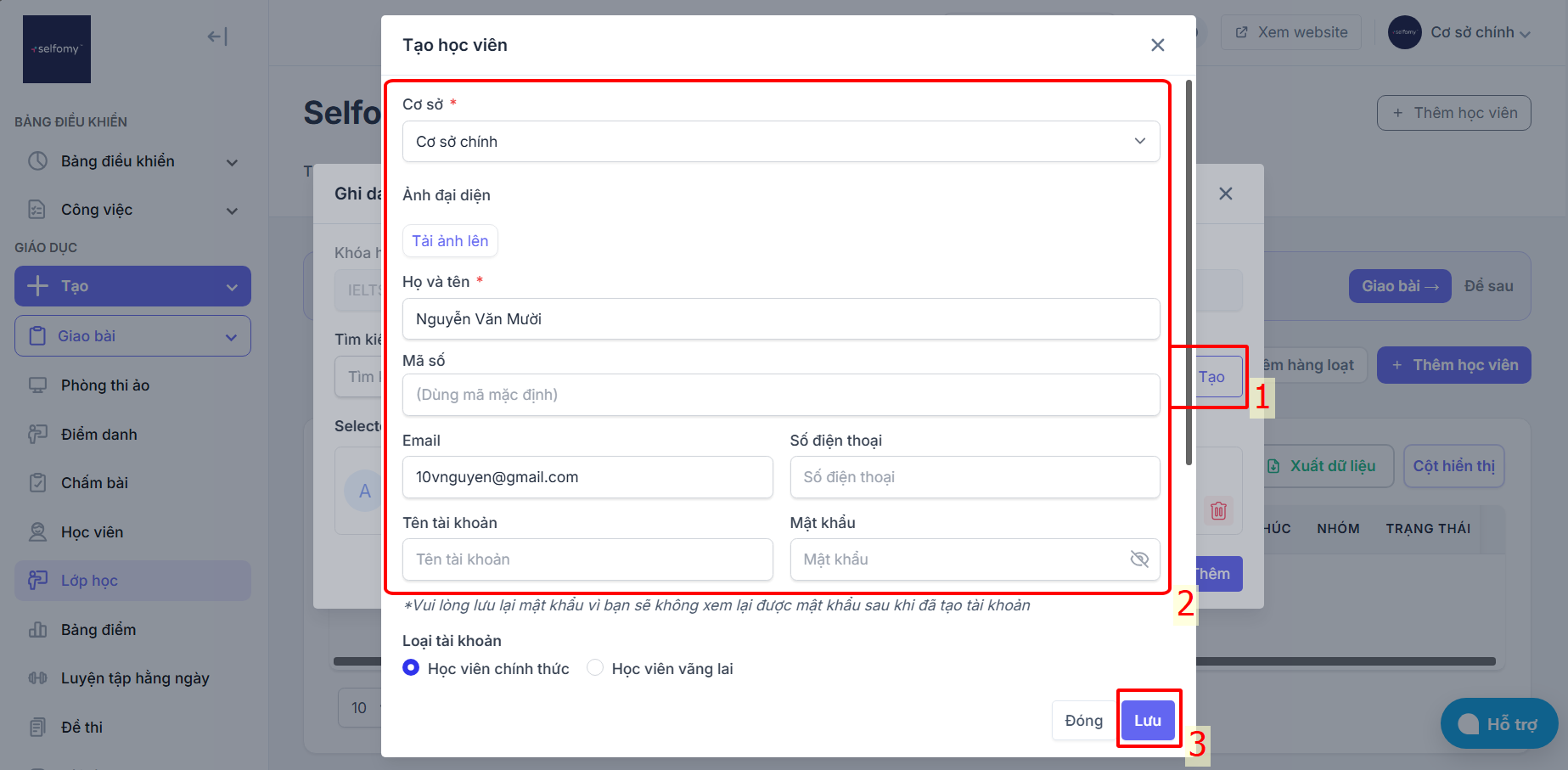Click the Họ và tên input field

point(781,319)
